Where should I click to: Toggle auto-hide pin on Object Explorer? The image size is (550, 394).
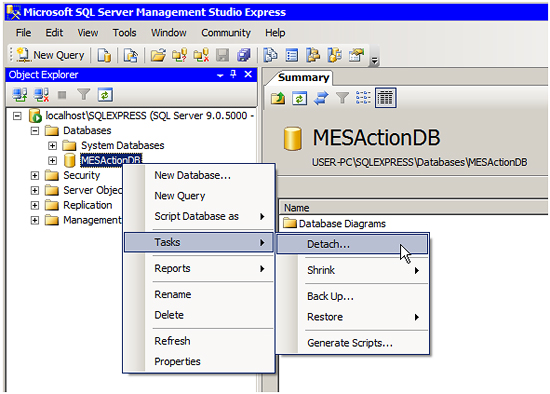tap(233, 74)
